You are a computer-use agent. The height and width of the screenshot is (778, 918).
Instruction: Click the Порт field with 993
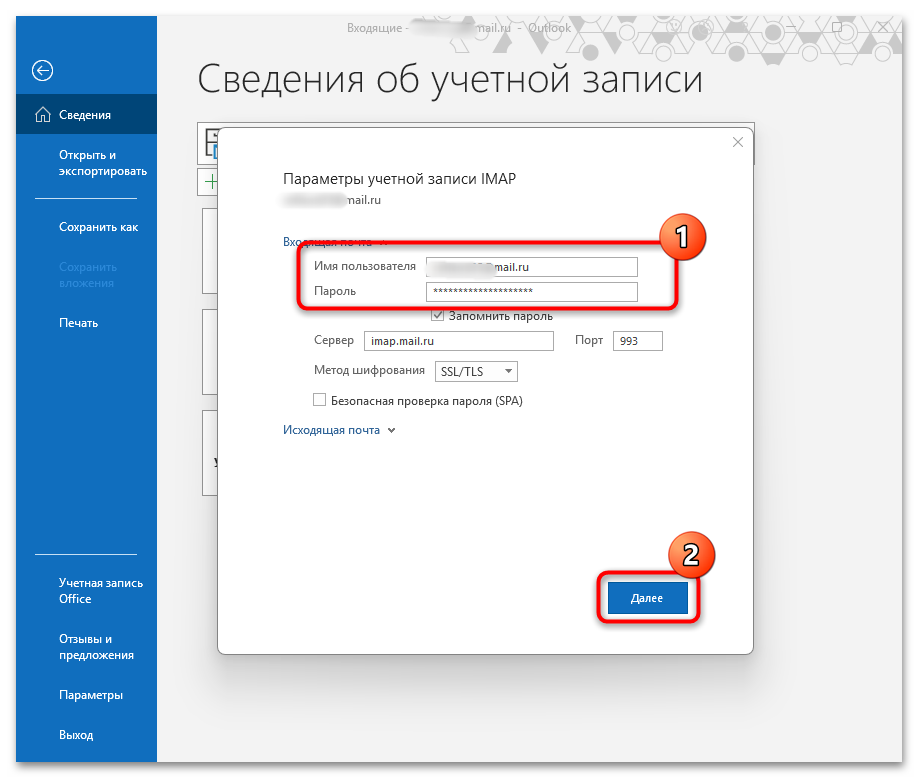click(638, 341)
